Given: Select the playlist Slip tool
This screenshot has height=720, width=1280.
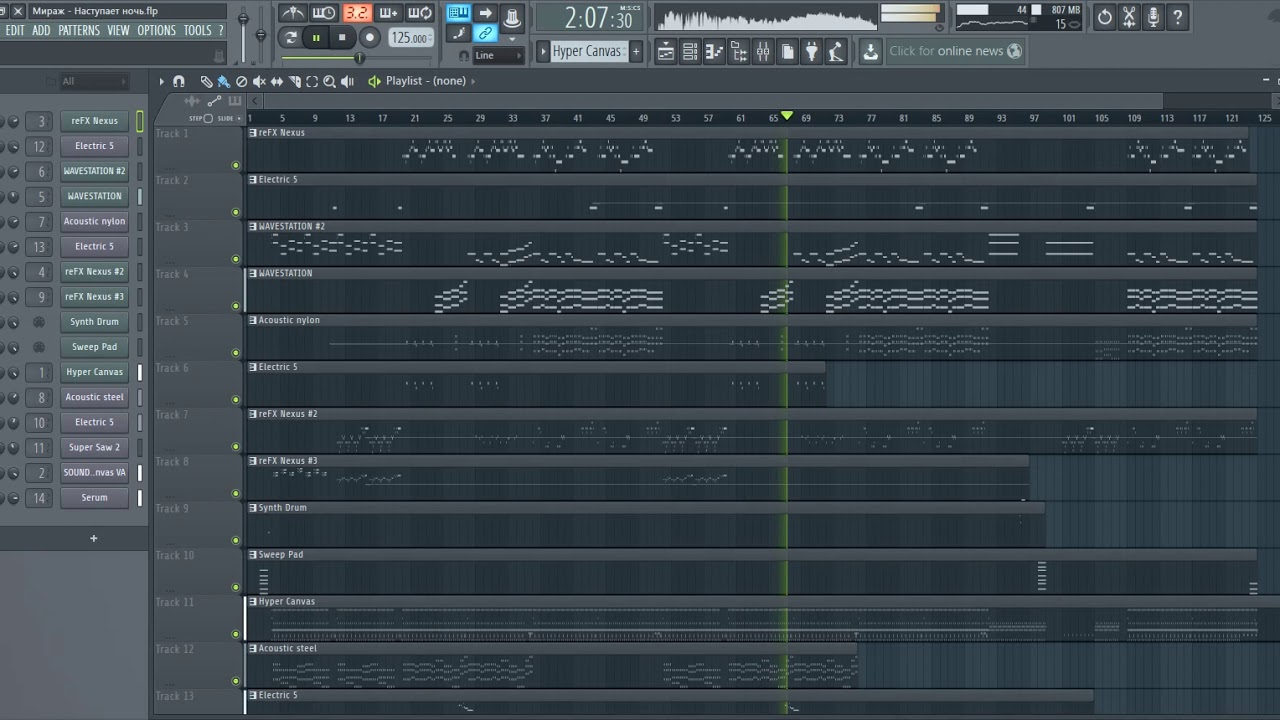Looking at the screenshot, I should point(277,81).
